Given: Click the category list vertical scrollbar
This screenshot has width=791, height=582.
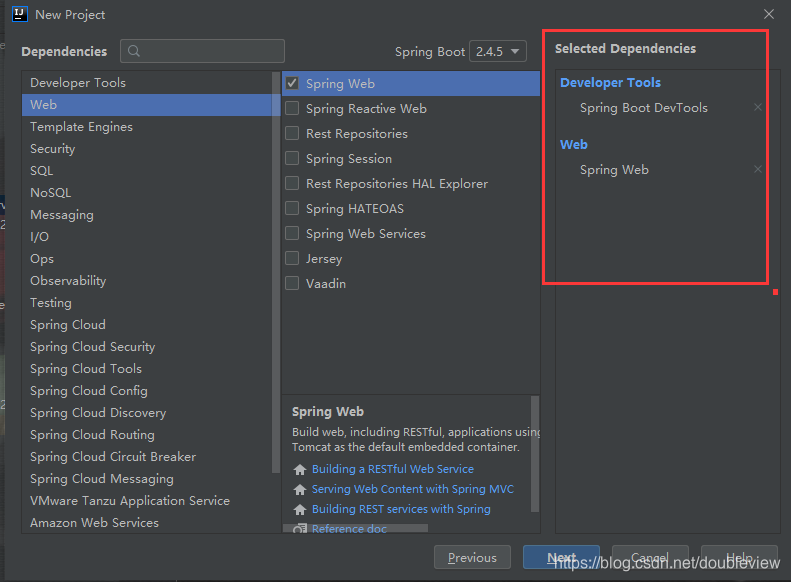Looking at the screenshot, I should pyautogui.click(x=276, y=272).
